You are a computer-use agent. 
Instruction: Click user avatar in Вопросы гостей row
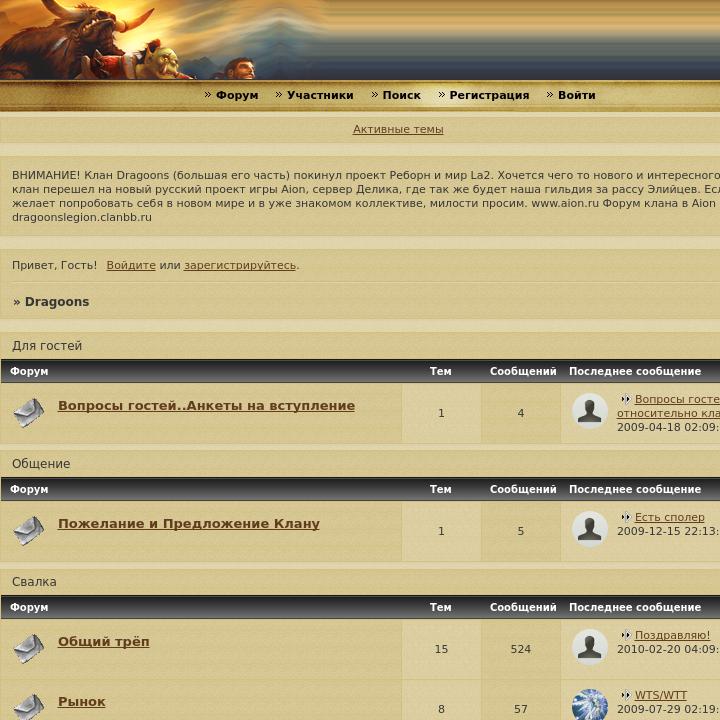[590, 411]
